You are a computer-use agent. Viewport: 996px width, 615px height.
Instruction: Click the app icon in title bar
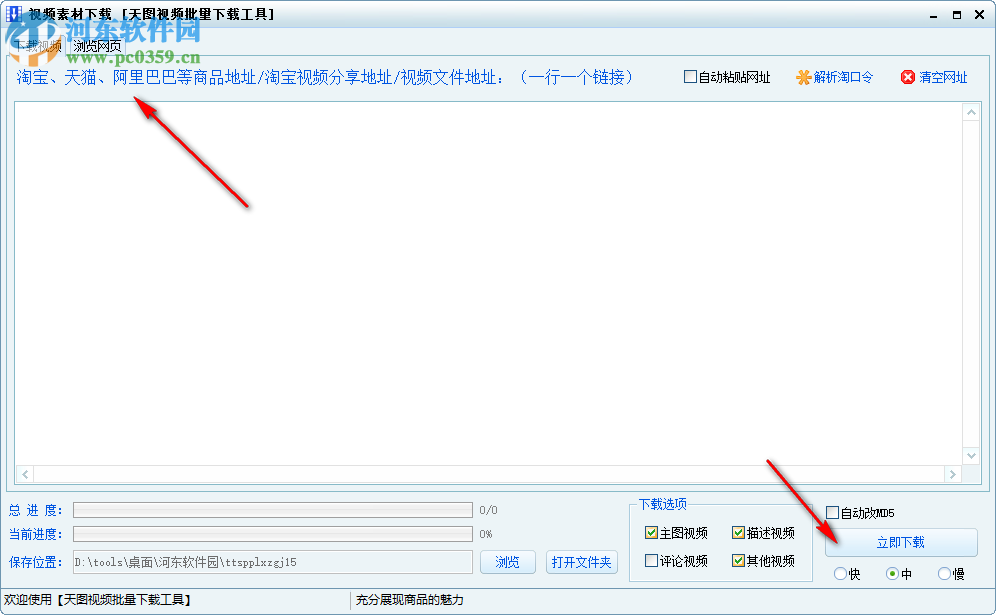coord(13,14)
